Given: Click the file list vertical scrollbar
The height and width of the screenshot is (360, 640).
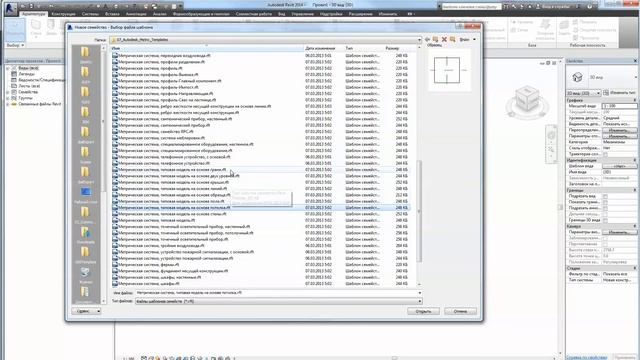Looking at the screenshot, I should [419, 211].
